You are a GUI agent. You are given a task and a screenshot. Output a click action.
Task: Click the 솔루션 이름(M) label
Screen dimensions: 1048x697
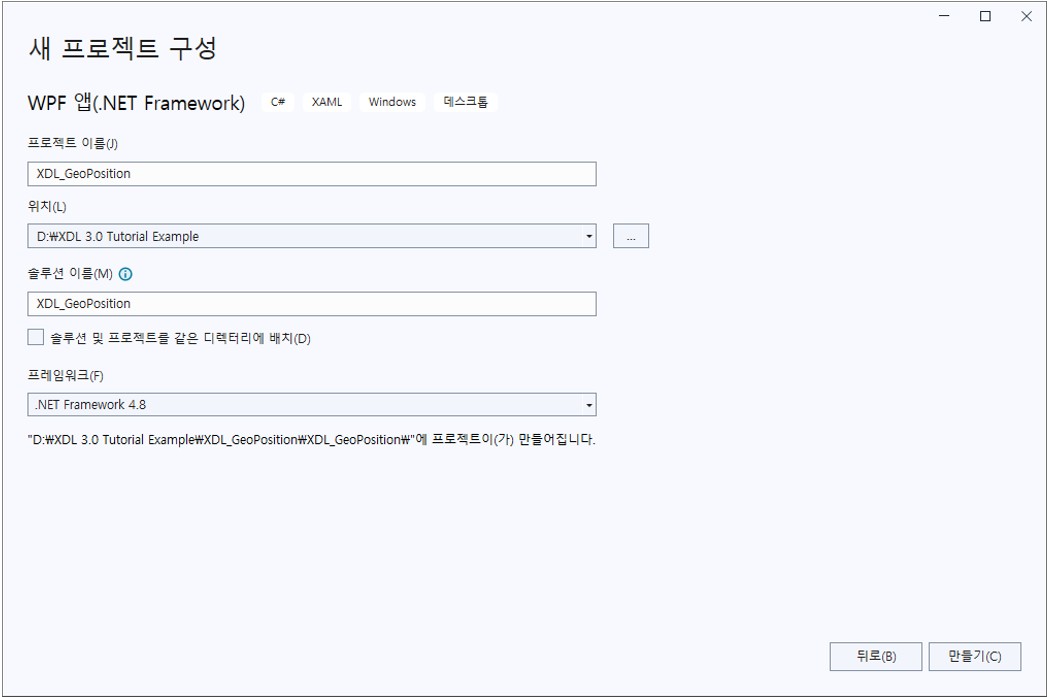click(70, 274)
